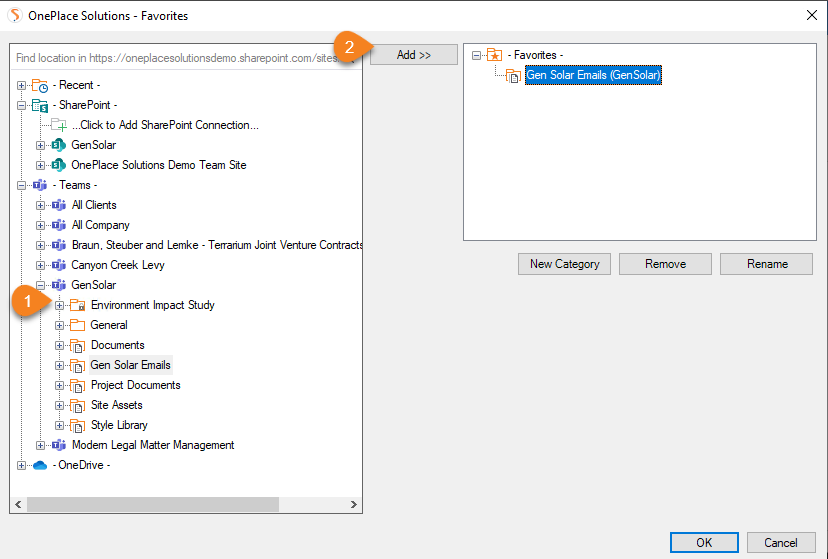Click the New Category button
Image resolution: width=828 pixels, height=559 pixels.
click(x=564, y=264)
